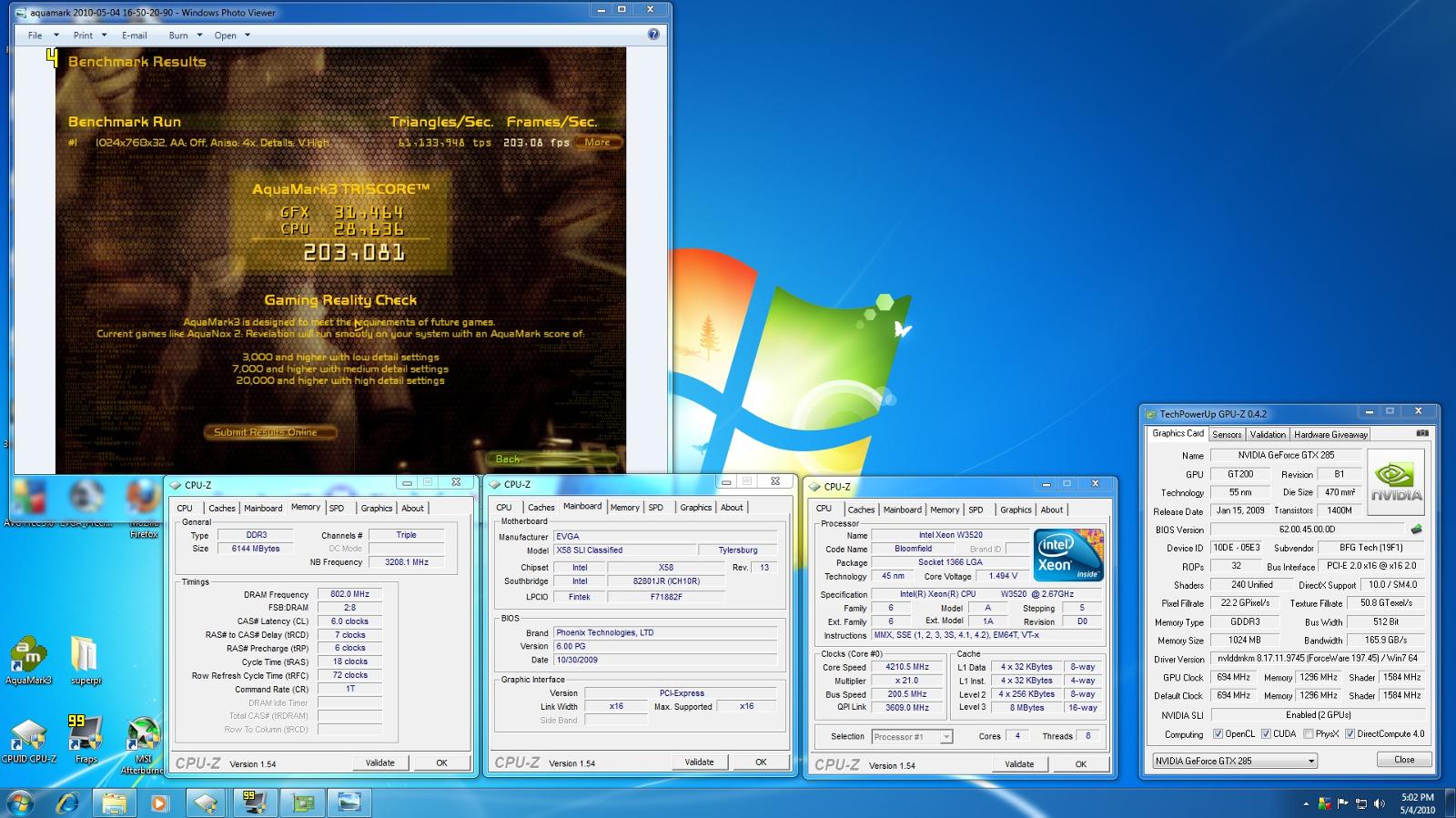Click the BIOS Version field in GPU-Z
This screenshot has width=1456, height=818.
1308,530
